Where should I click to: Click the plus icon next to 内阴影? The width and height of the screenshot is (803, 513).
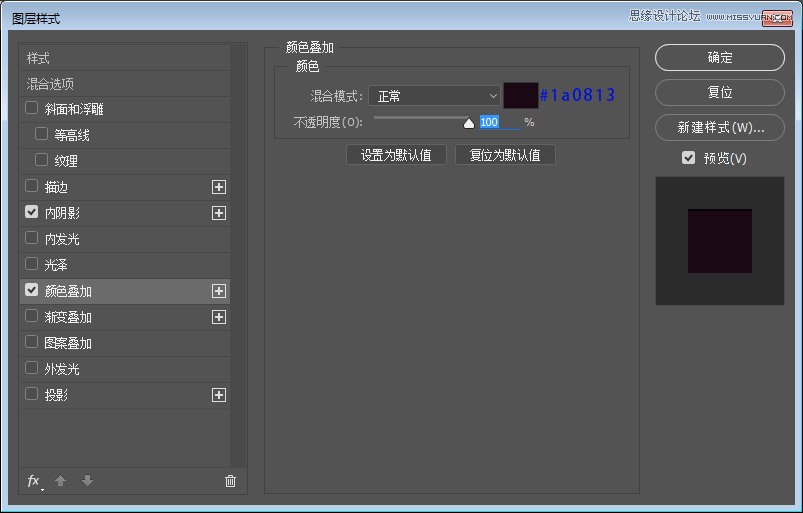(219, 213)
